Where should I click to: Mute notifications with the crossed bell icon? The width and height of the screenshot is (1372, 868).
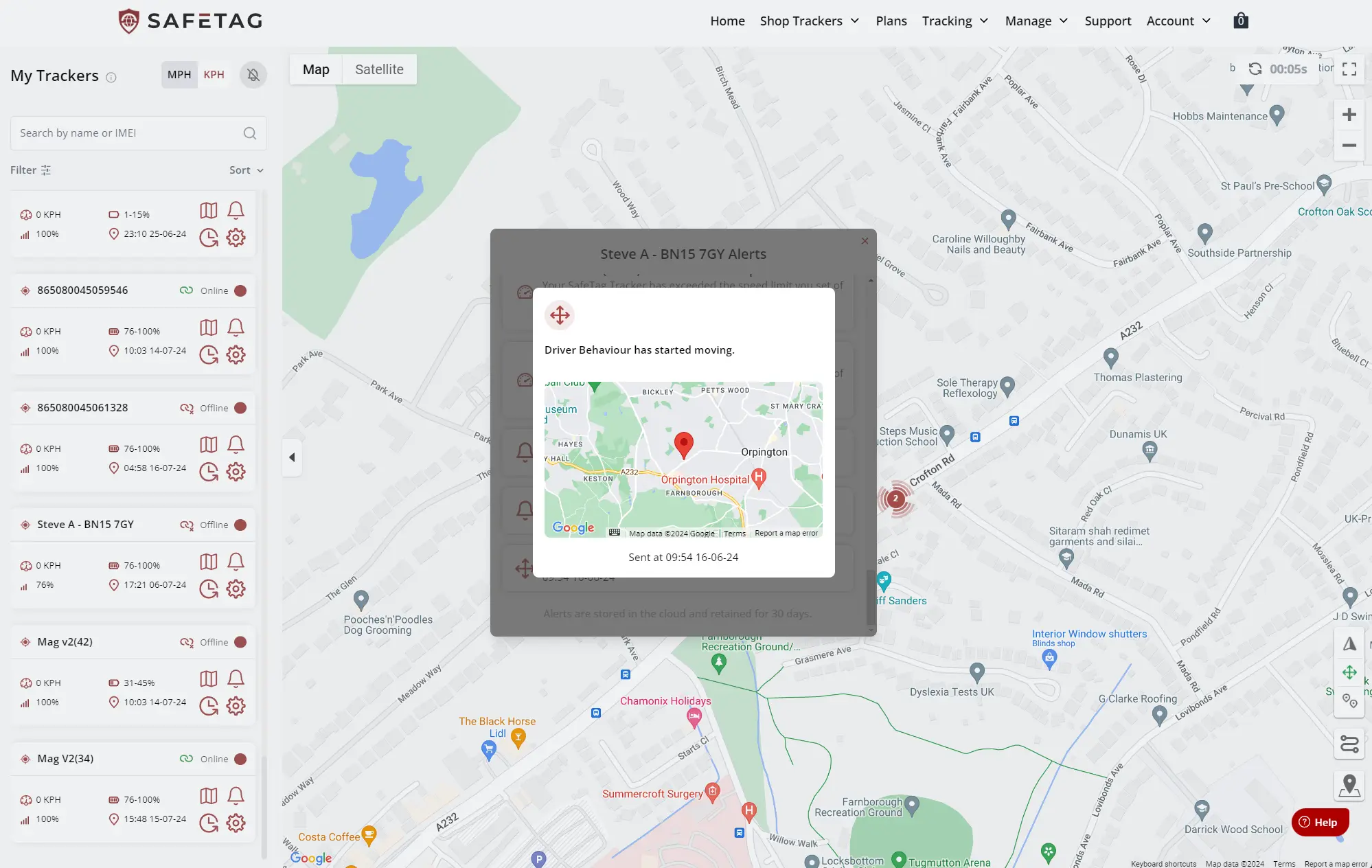253,74
